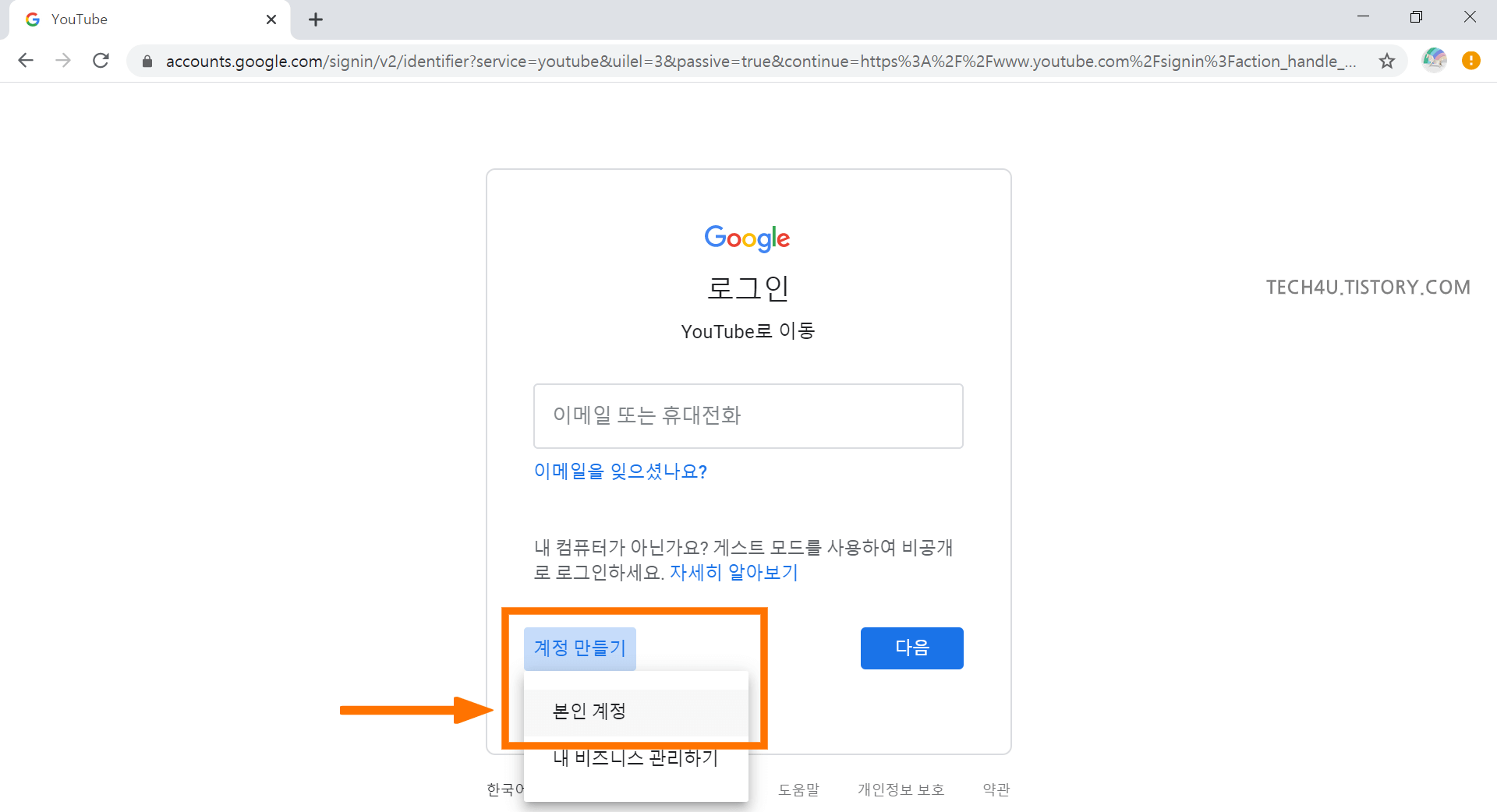
Task: Open the 도움말 footer link
Action: (x=799, y=789)
